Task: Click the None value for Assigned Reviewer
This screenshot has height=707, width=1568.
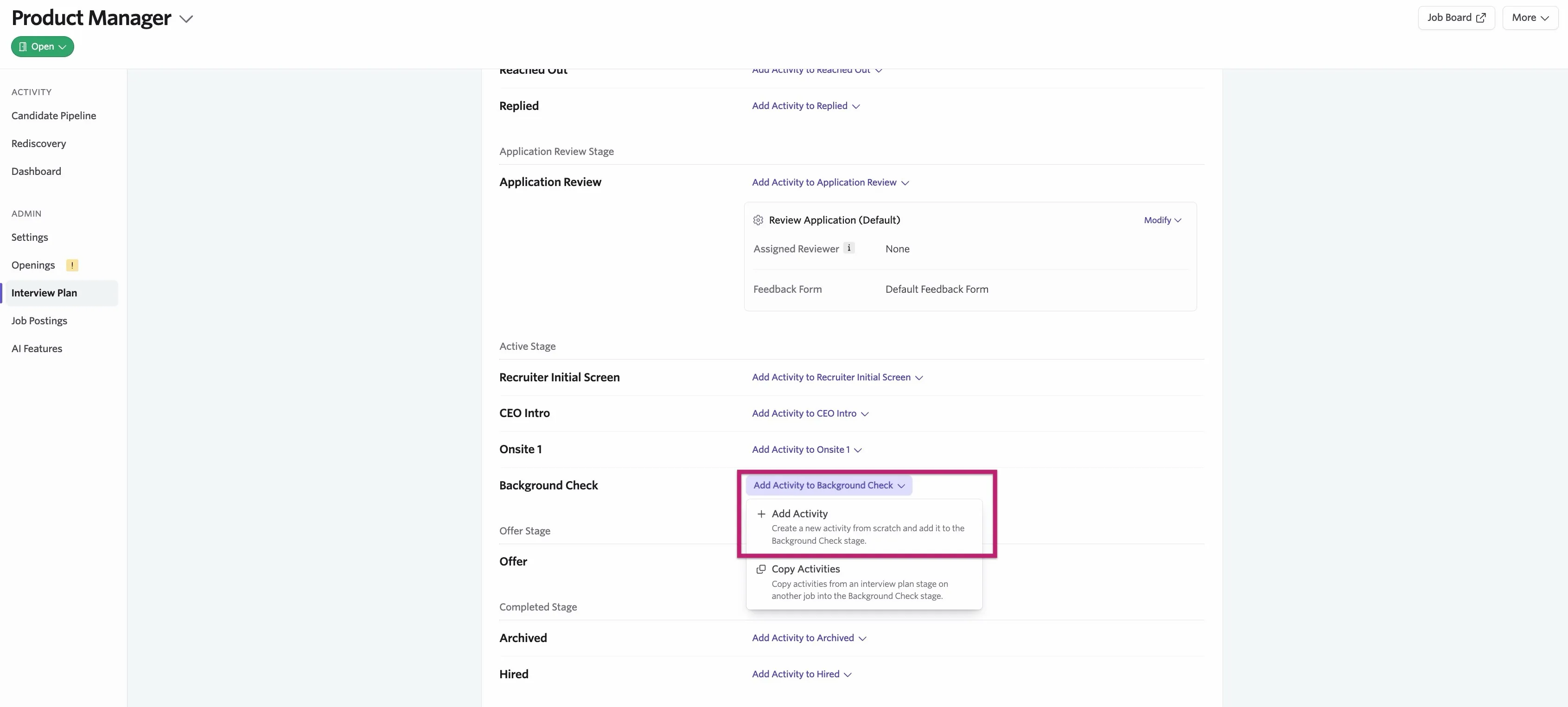Action: pos(897,249)
